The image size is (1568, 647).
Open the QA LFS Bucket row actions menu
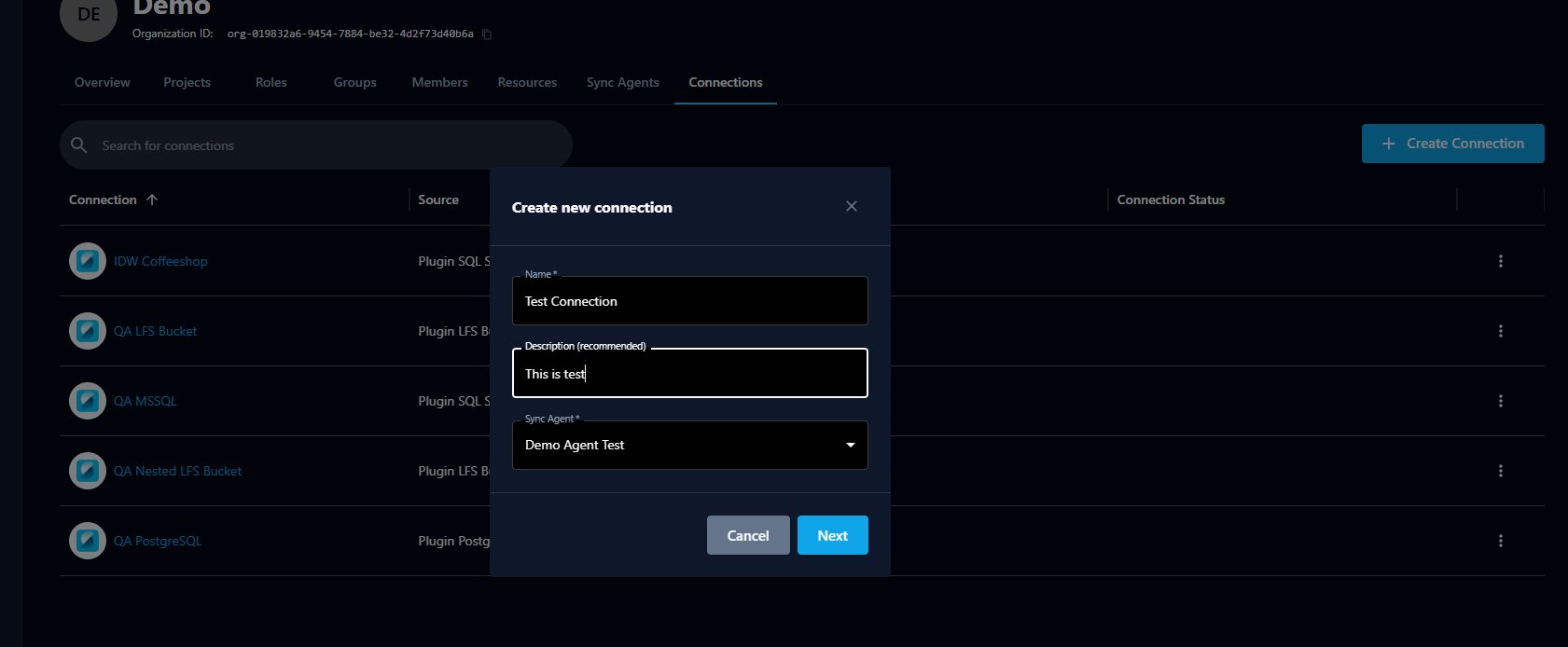click(1501, 331)
